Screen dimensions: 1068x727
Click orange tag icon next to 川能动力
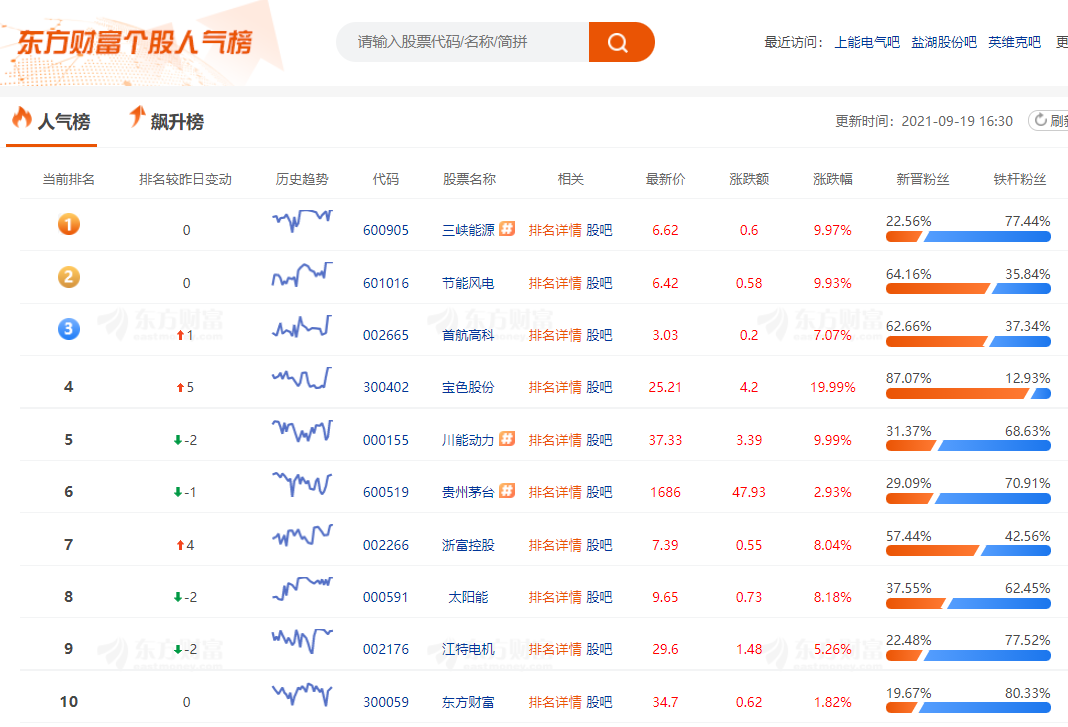click(507, 439)
